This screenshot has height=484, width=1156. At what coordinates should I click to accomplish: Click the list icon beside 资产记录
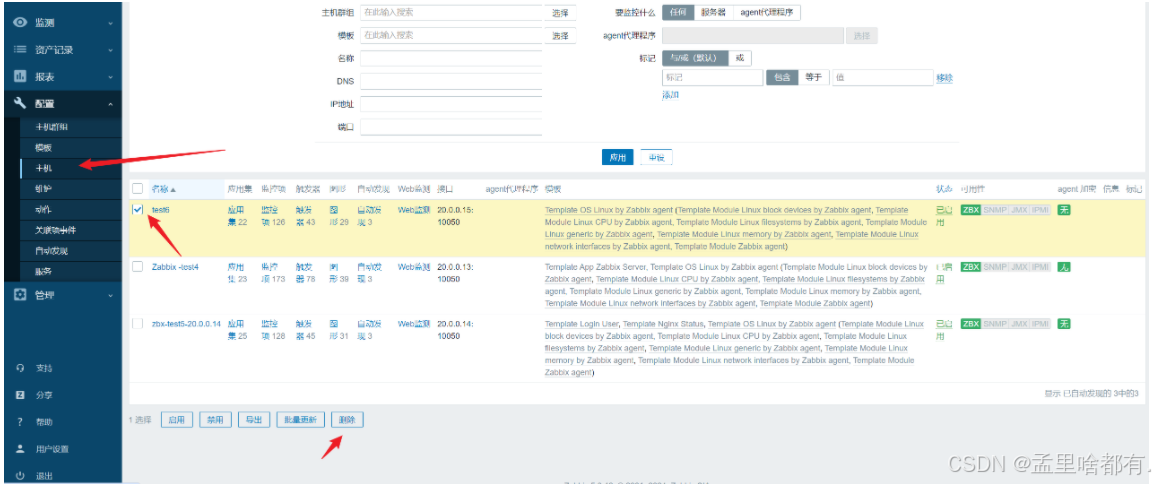tap(21, 49)
